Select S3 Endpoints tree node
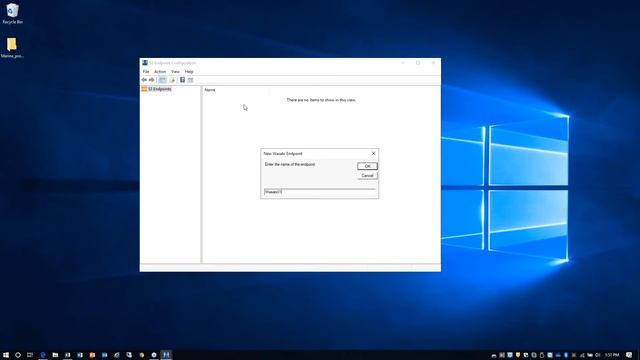This screenshot has height=360, width=640. click(157, 89)
